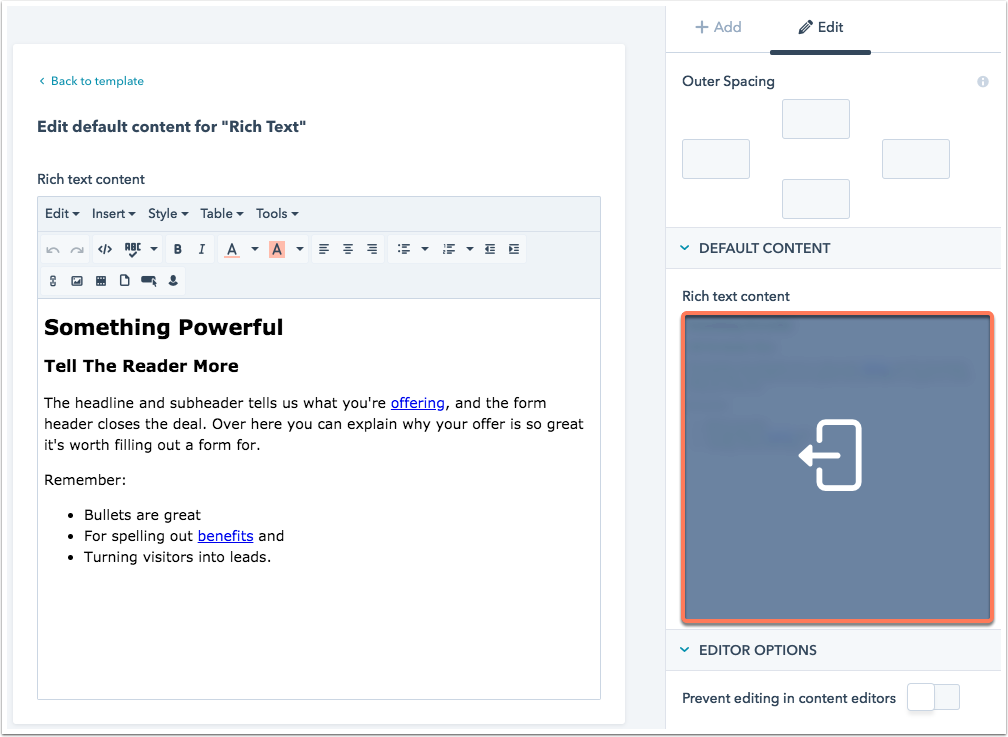Click the personalization token person icon
The image size is (1008, 737).
(x=172, y=280)
